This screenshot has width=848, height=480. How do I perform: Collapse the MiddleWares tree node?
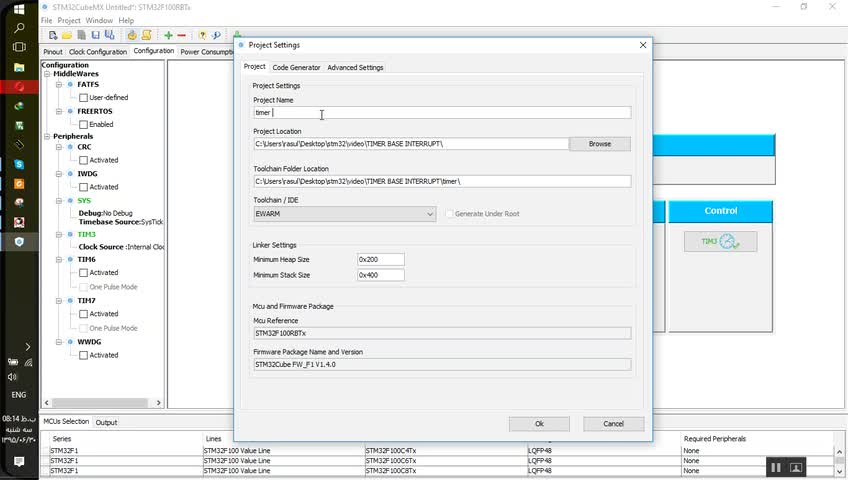tap(48, 74)
